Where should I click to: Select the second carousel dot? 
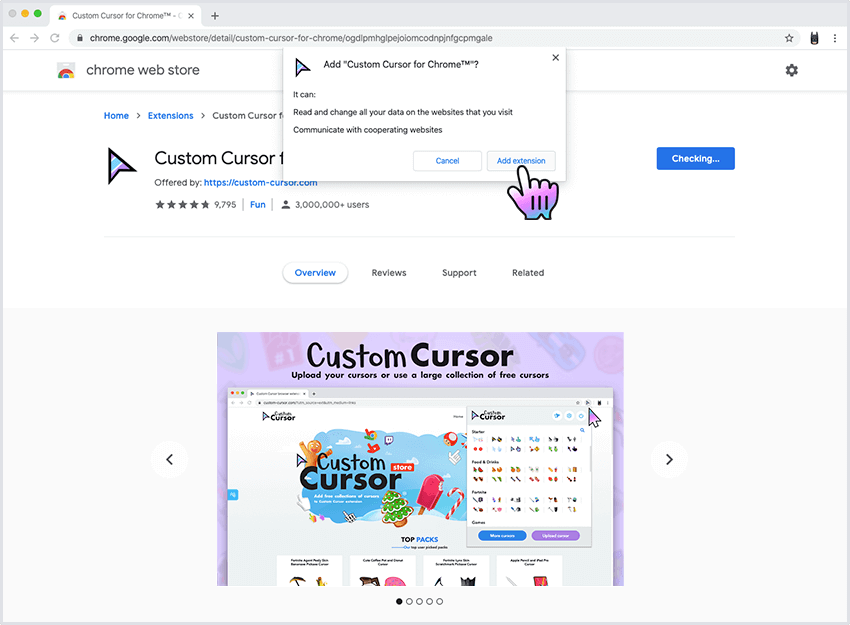pyautogui.click(x=409, y=601)
